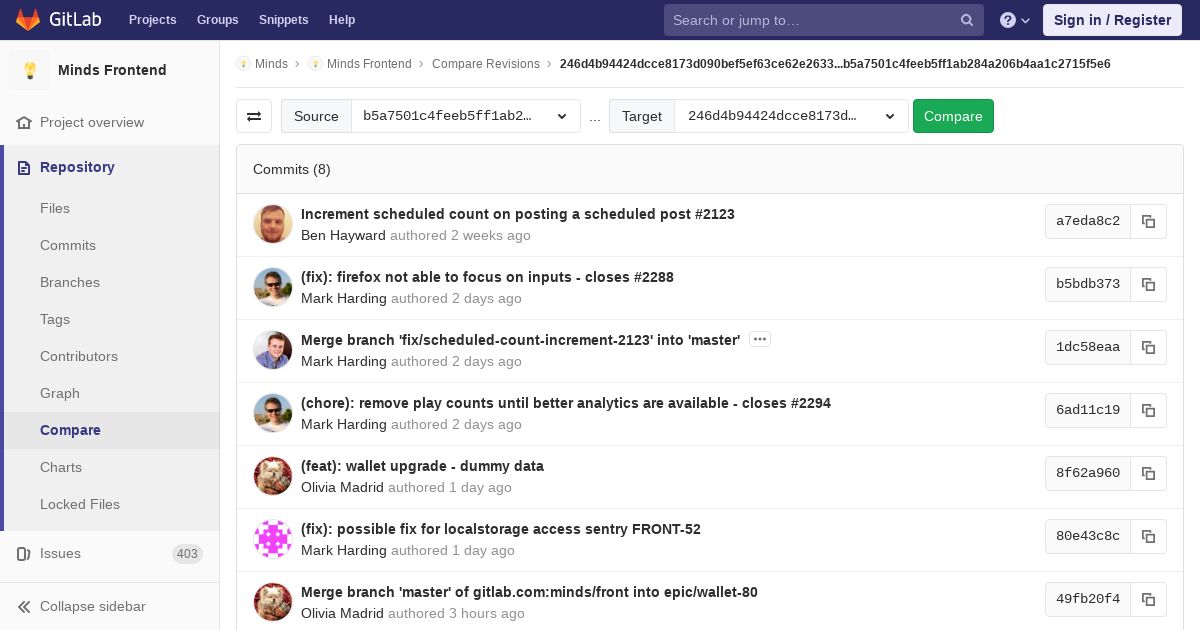
Task: Copy commit SHA 8f62a960
Action: [1148, 473]
